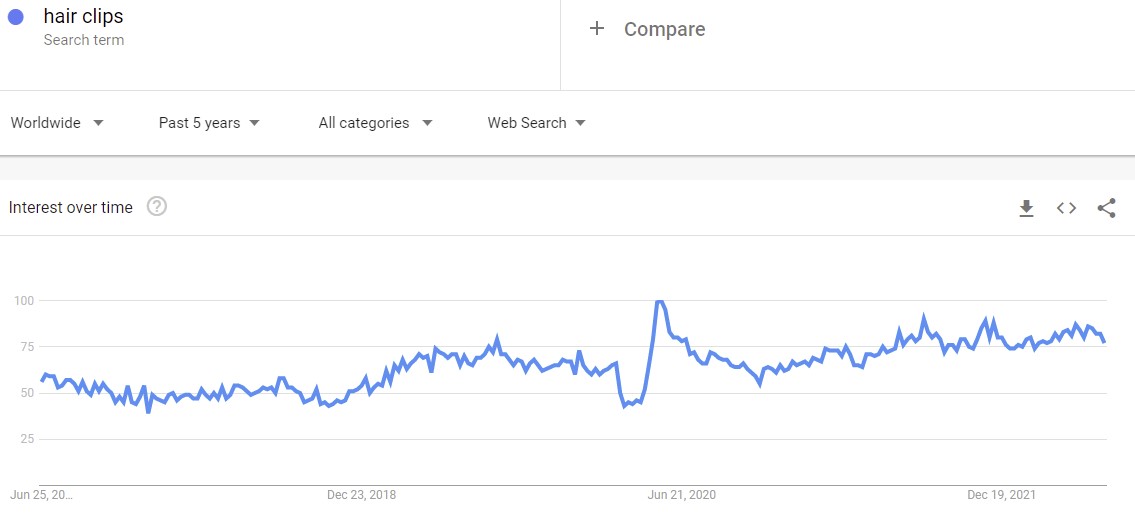Click the Compare text label
Viewport: 1135px width, 526px height.
coord(664,29)
